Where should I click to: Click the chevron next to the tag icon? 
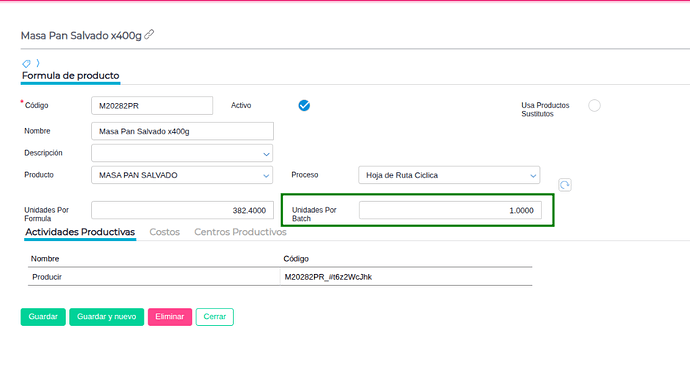click(38, 63)
